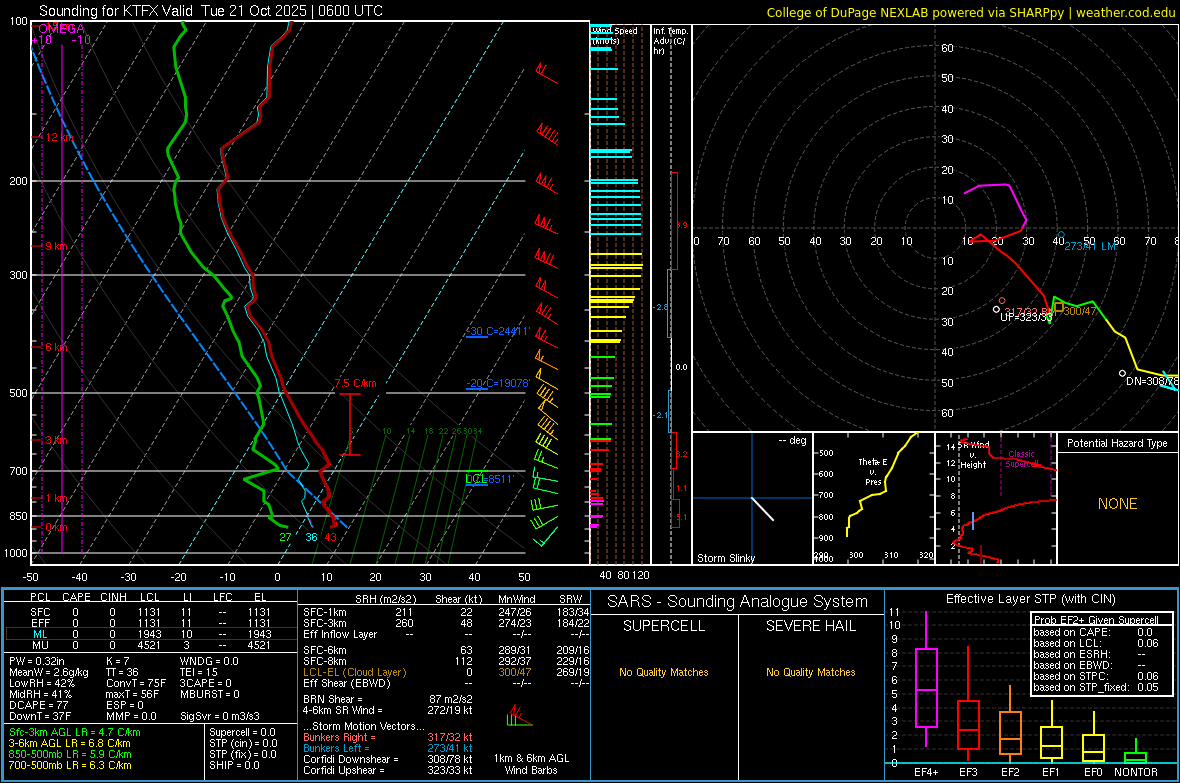
Task: Click the based on STPC: 0.06 line
Action: pyautogui.click(x=1096, y=676)
